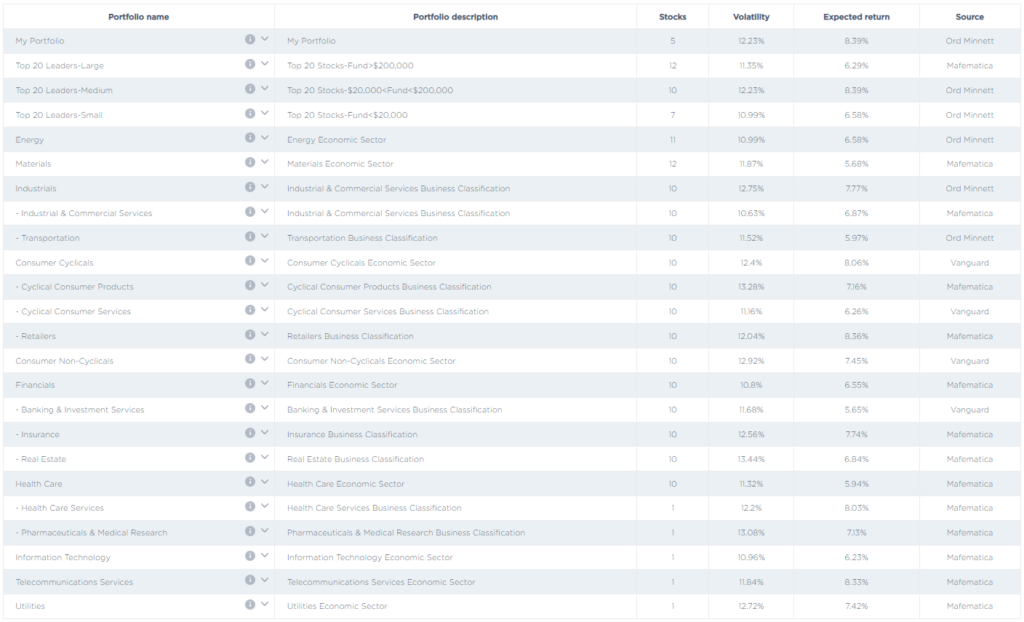Click 'Energy Economic Sector' description
This screenshot has width=1024, height=622.
(336, 140)
